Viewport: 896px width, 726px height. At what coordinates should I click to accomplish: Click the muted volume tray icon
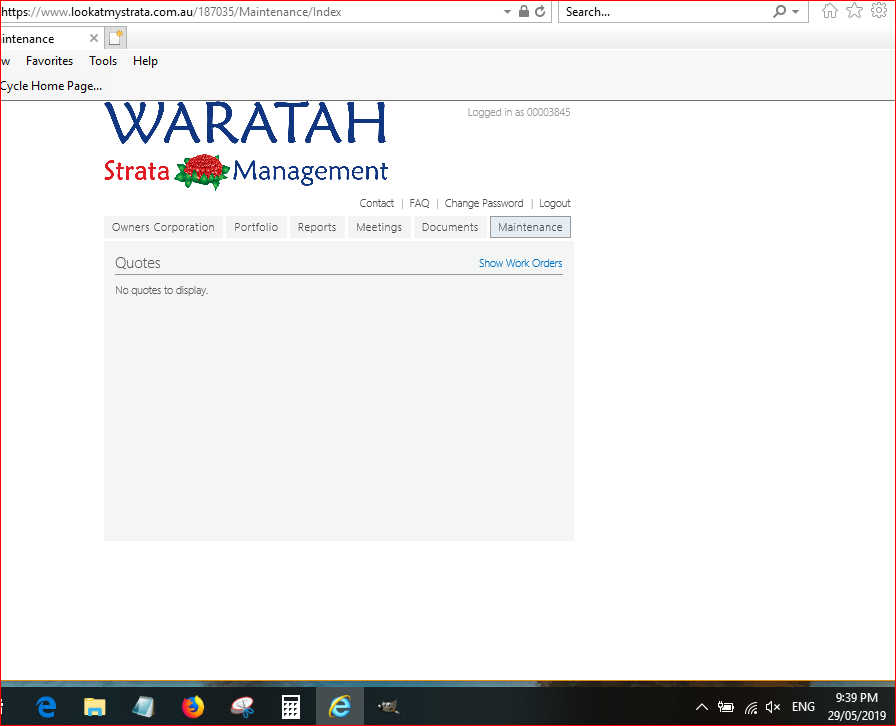point(773,707)
